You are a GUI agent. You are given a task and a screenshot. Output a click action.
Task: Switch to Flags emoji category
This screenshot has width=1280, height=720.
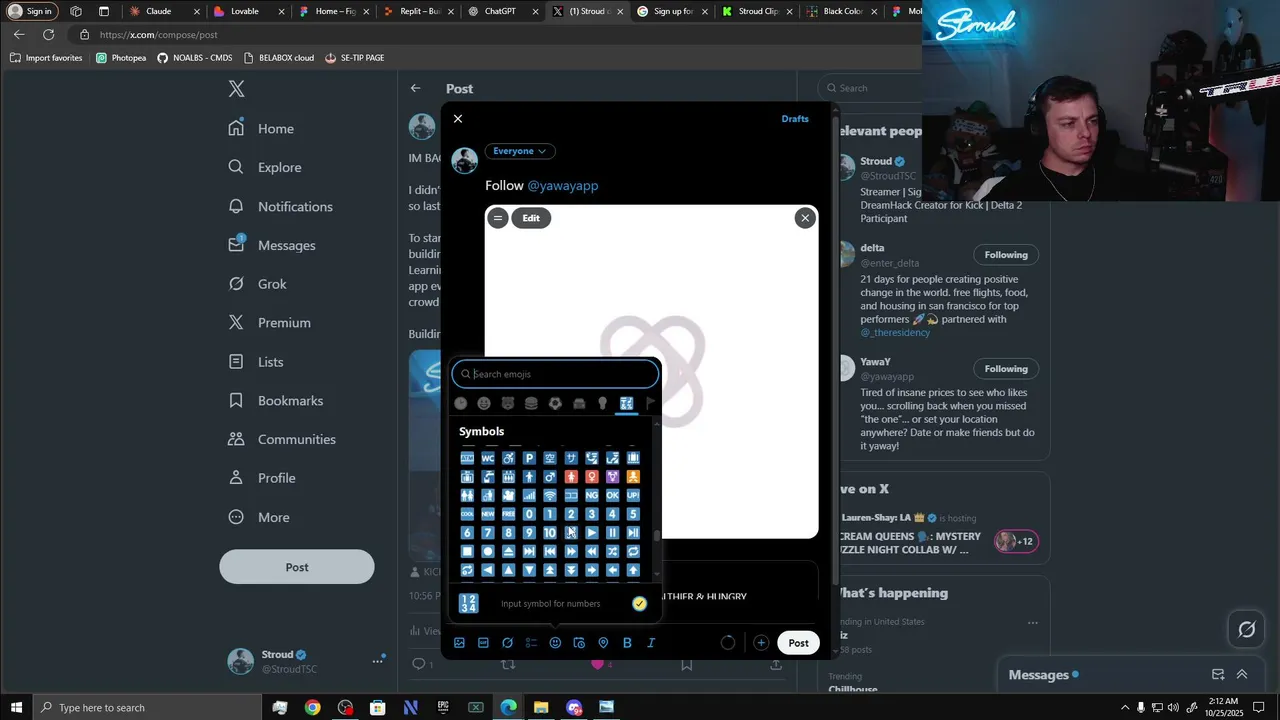[x=650, y=403]
